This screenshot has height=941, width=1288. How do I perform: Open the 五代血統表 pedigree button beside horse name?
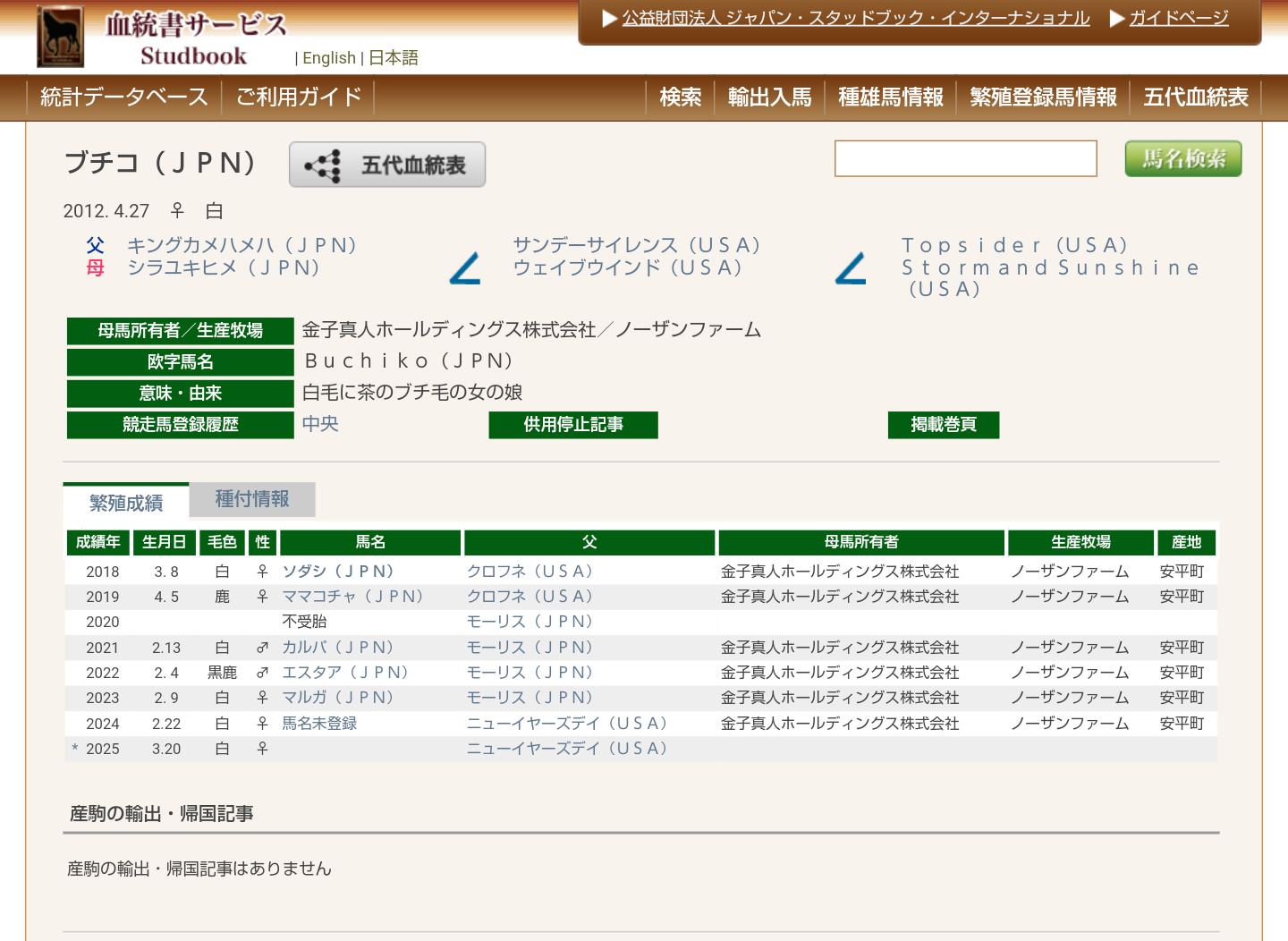[x=387, y=165]
